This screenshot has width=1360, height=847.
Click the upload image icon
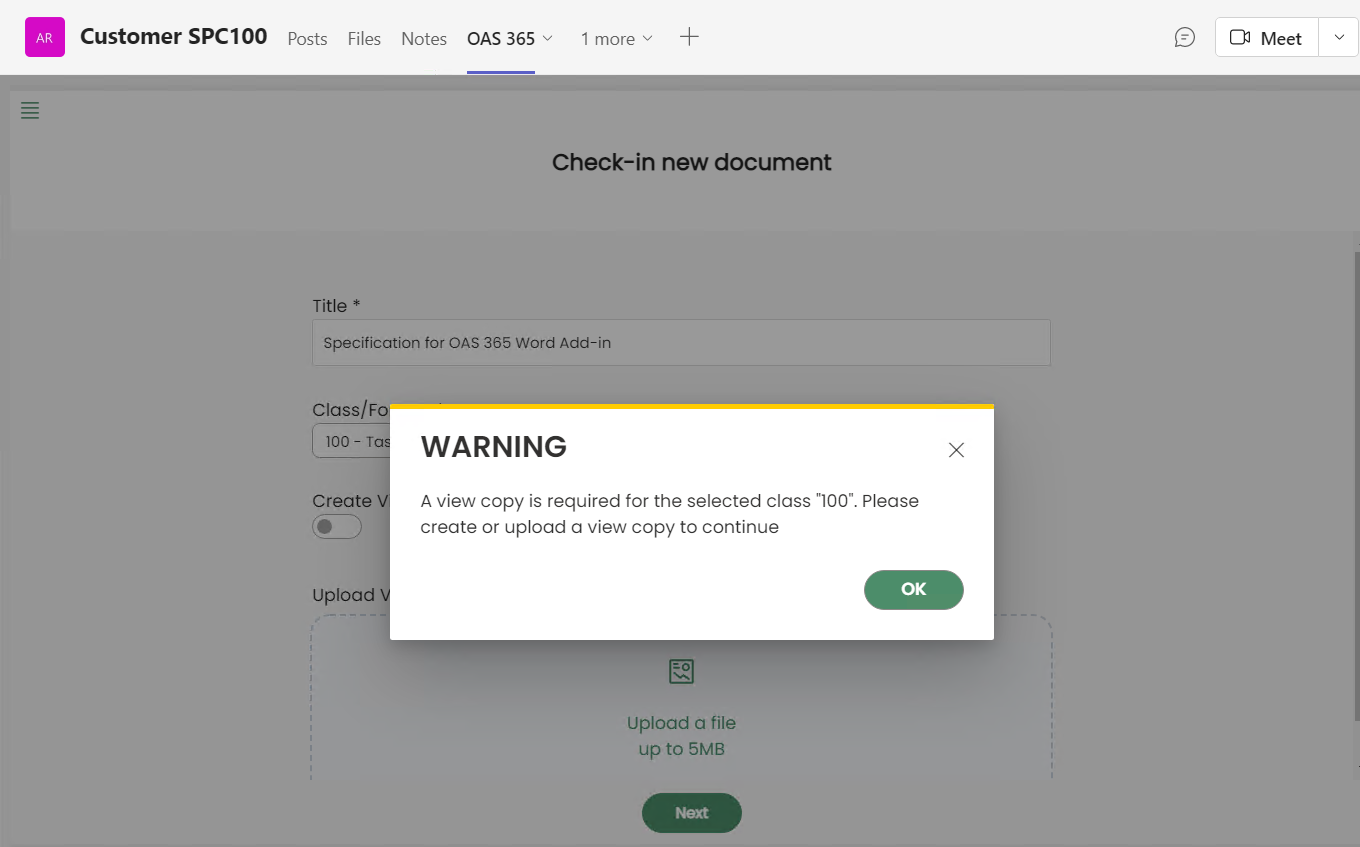[681, 671]
